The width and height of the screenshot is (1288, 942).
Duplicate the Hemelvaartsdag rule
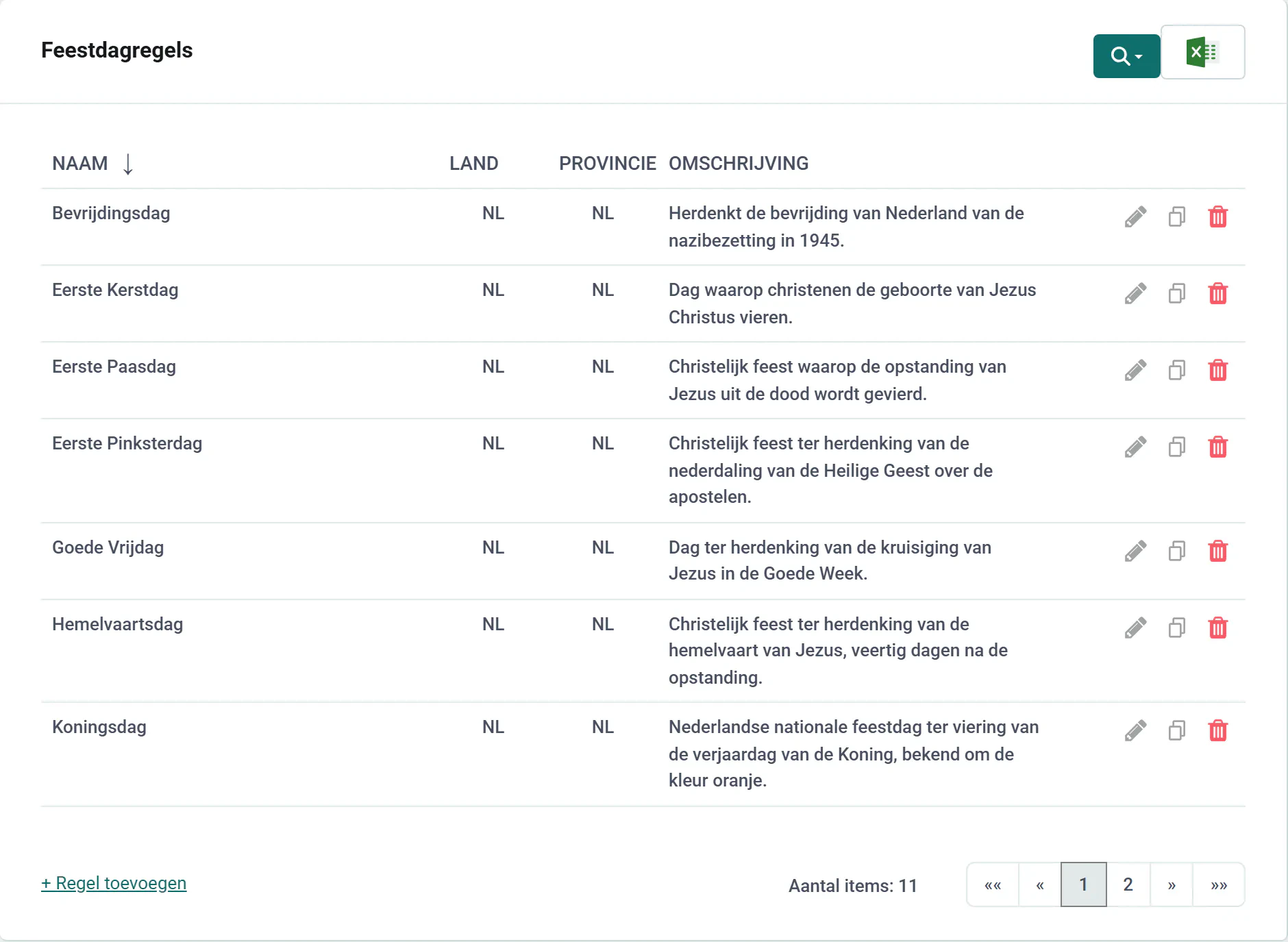(x=1177, y=628)
